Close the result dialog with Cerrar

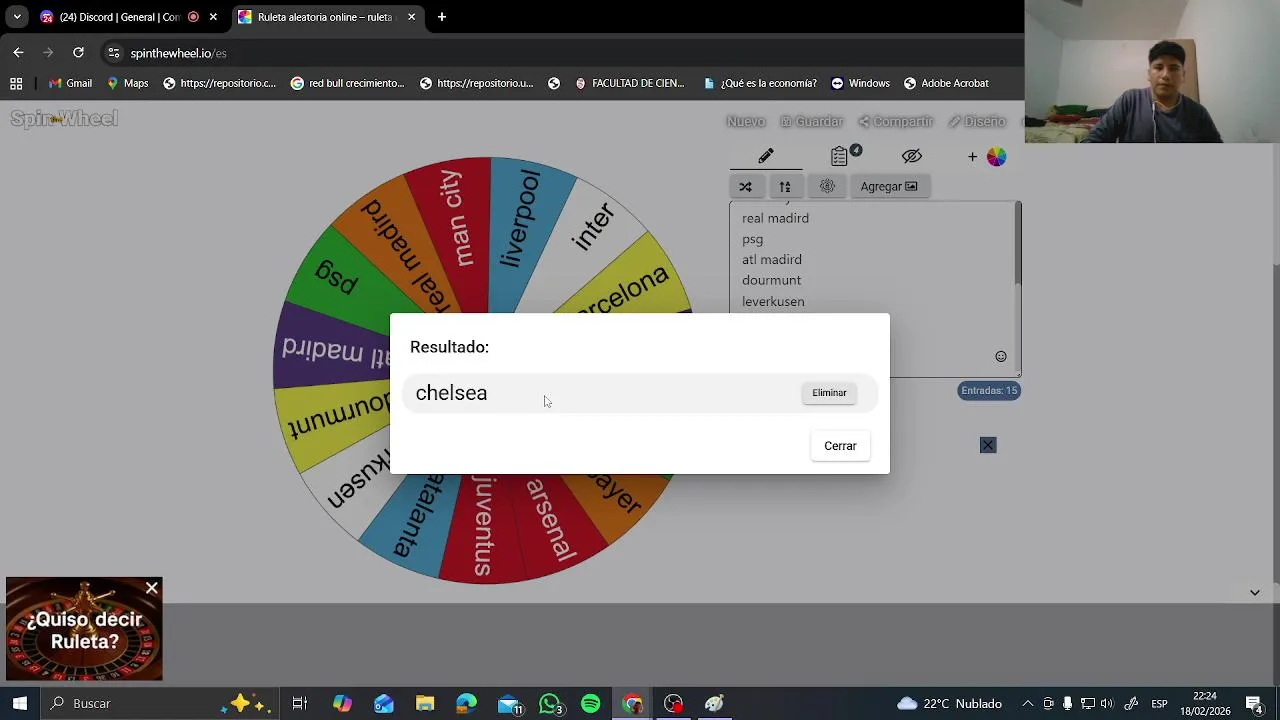840,446
